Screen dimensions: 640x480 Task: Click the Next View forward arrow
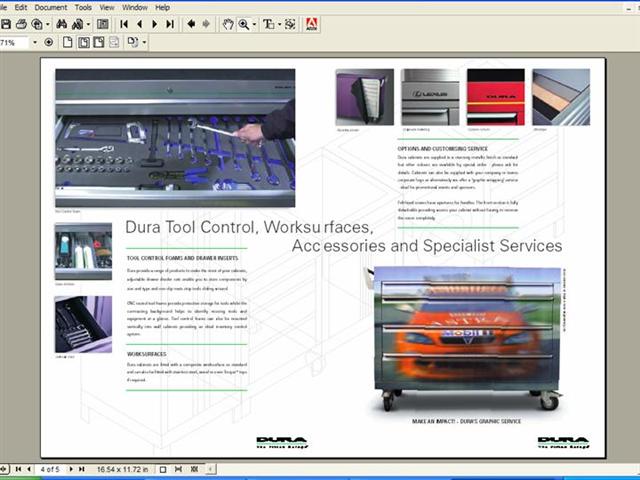pyautogui.click(x=206, y=24)
